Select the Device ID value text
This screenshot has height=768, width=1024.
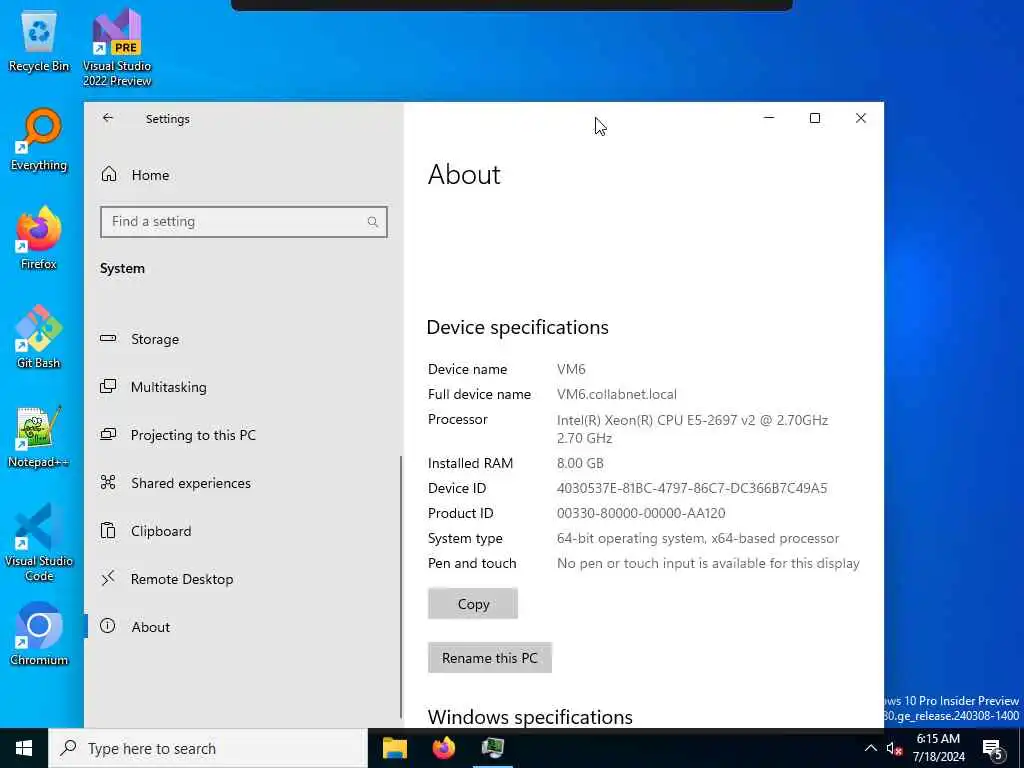[692, 488]
